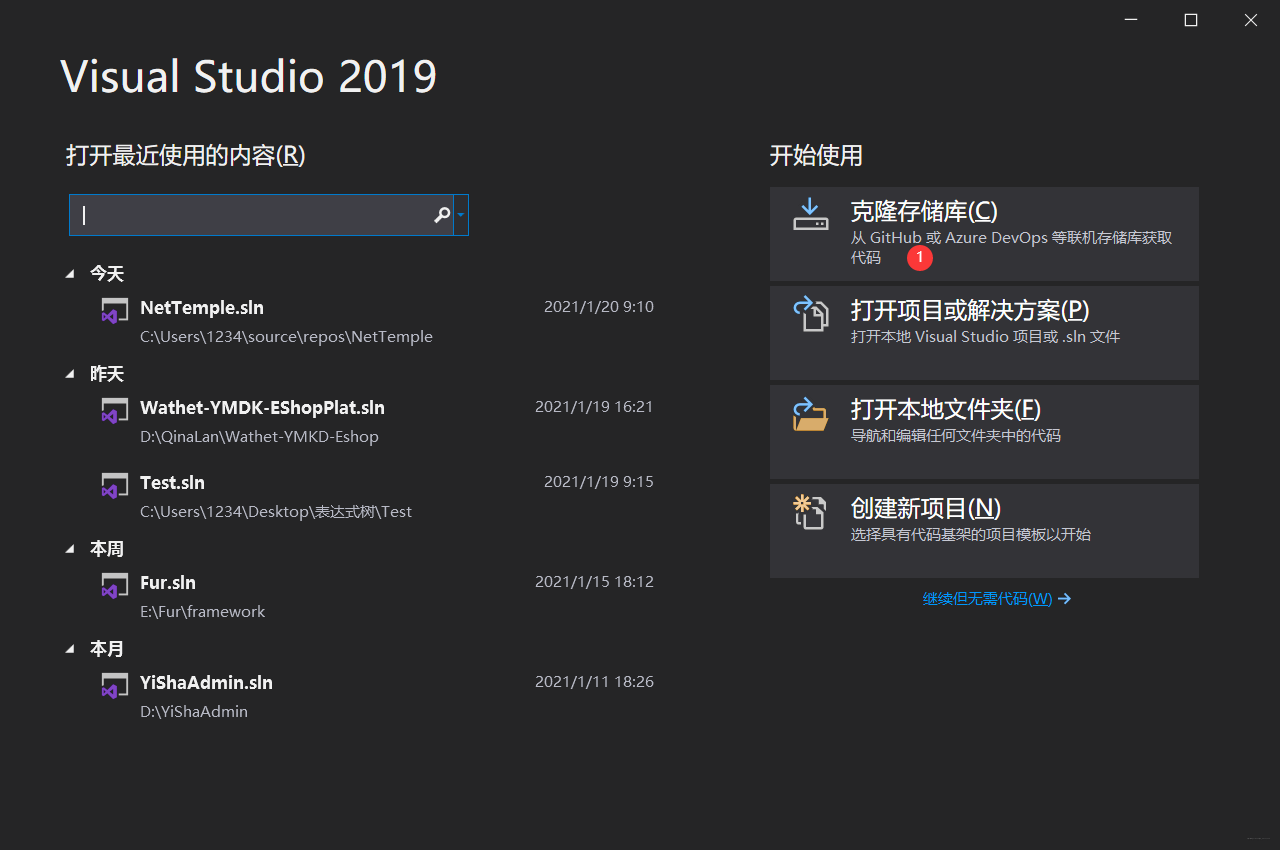Image resolution: width=1280 pixels, height=850 pixels.
Task: Click timestamp 2021/1/11 18:26
Action: pos(594,682)
